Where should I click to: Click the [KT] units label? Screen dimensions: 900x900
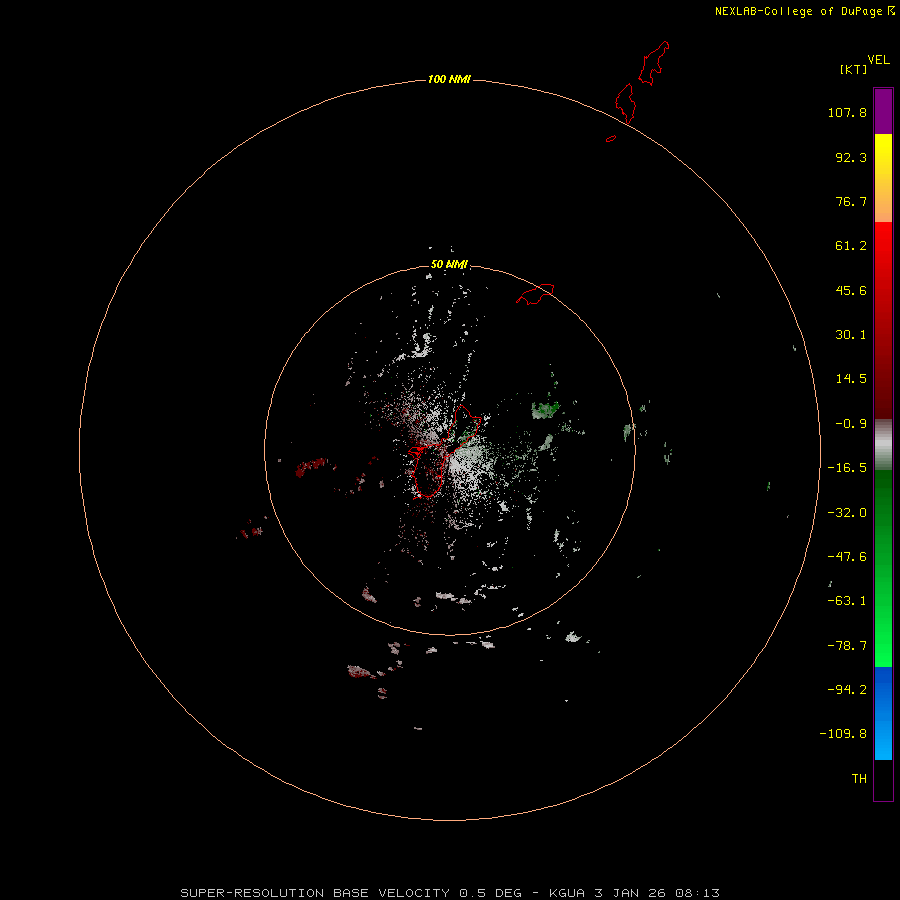[854, 69]
